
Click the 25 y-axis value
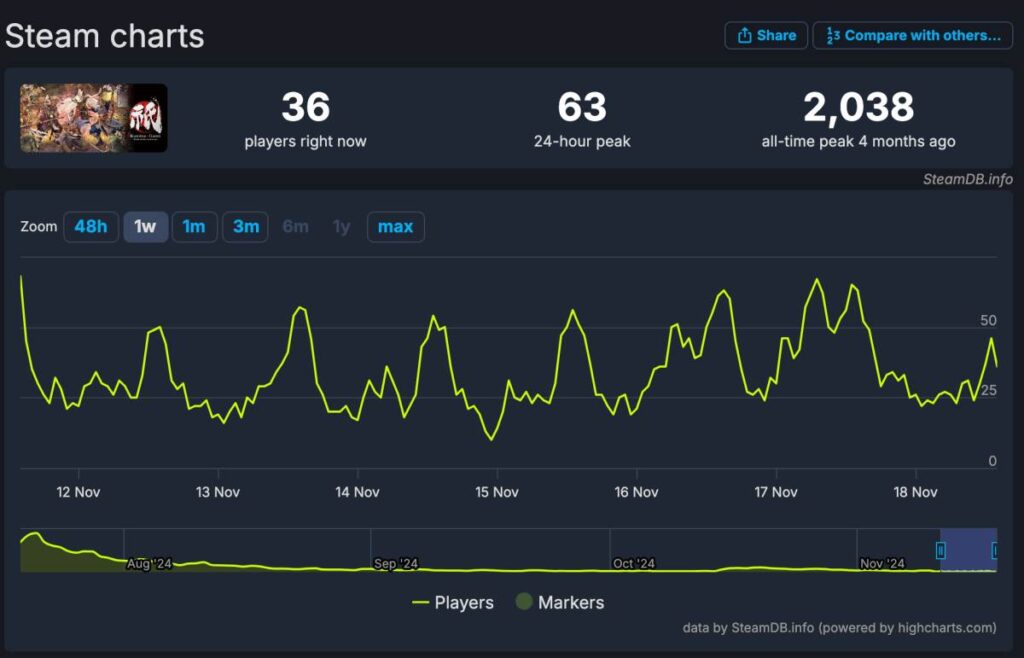pyautogui.click(x=989, y=390)
